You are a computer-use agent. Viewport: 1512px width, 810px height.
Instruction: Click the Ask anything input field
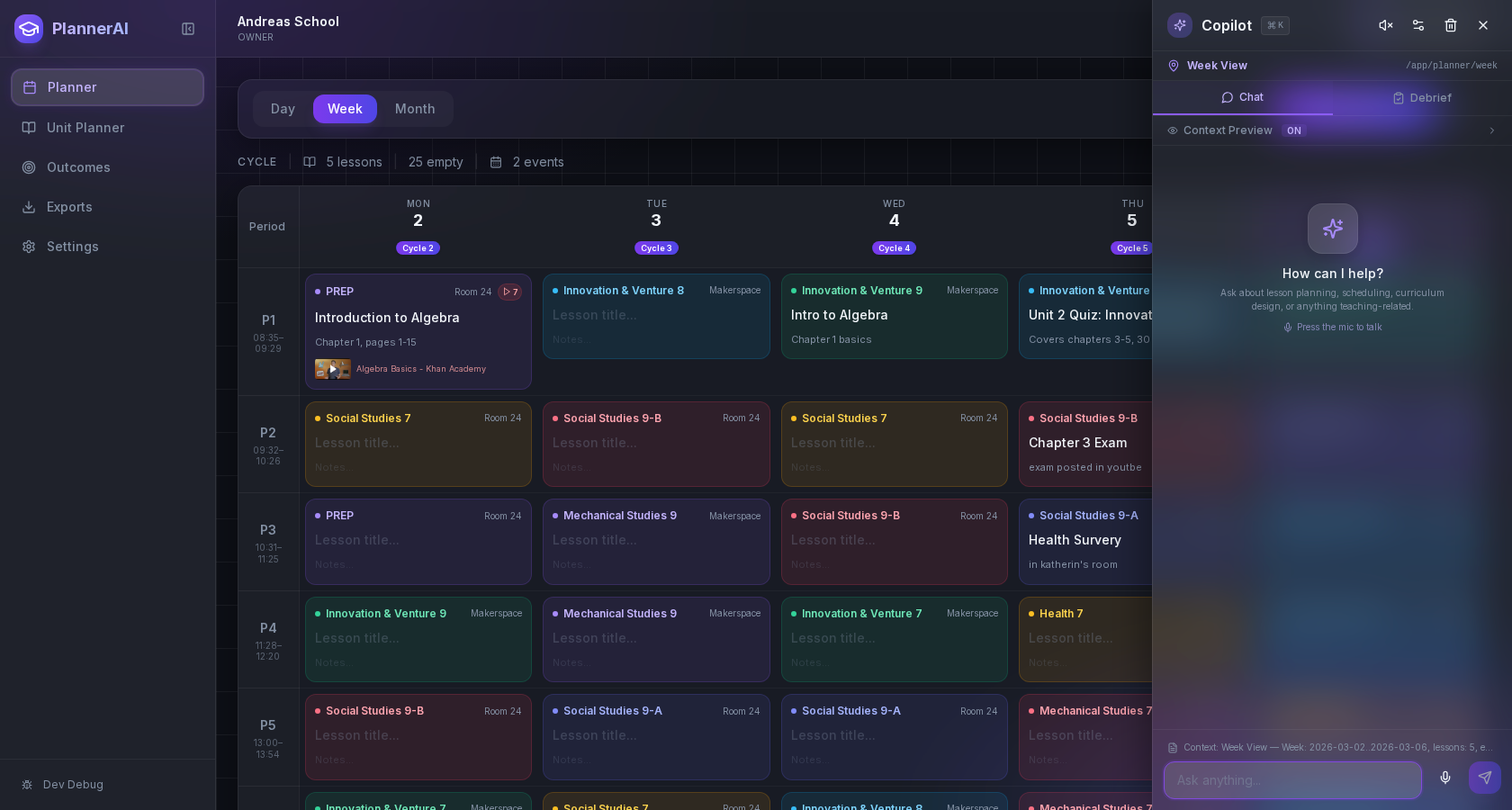tap(1292, 780)
